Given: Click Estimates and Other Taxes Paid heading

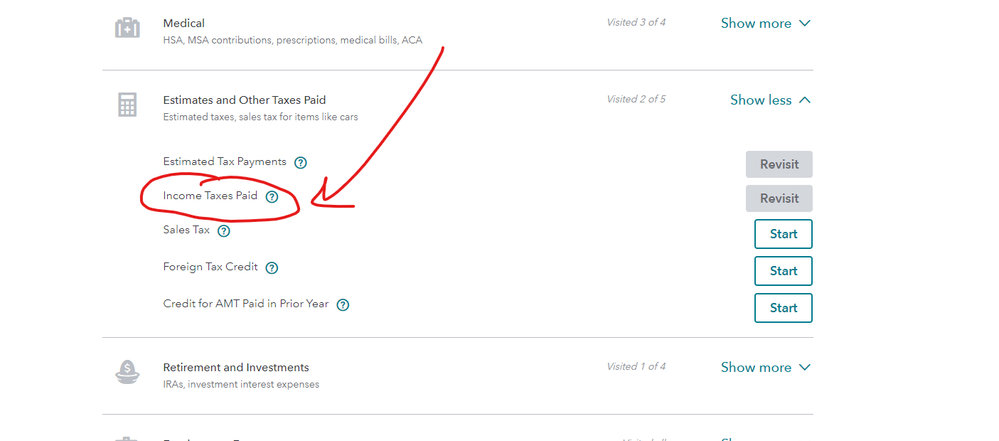Looking at the screenshot, I should (245, 100).
